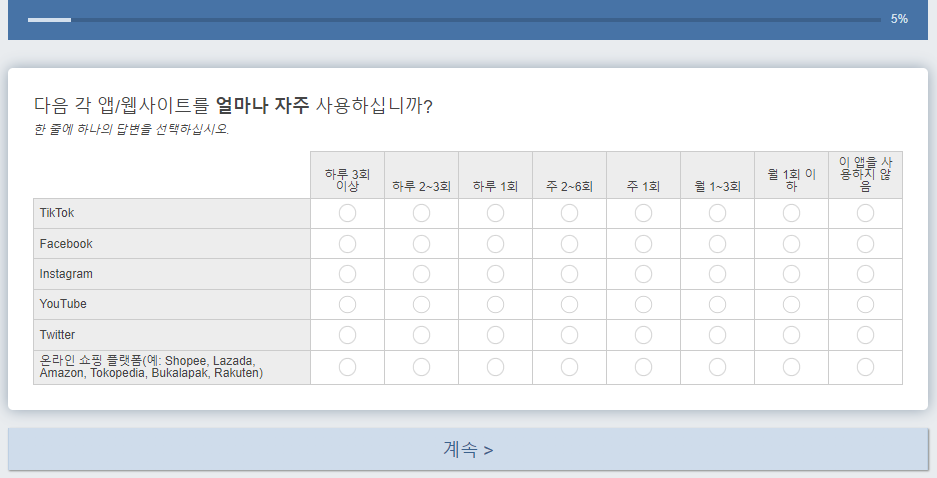Pick TikTok 이 앱을 사용하지 않음 radio
This screenshot has height=478, width=937.
866,213
